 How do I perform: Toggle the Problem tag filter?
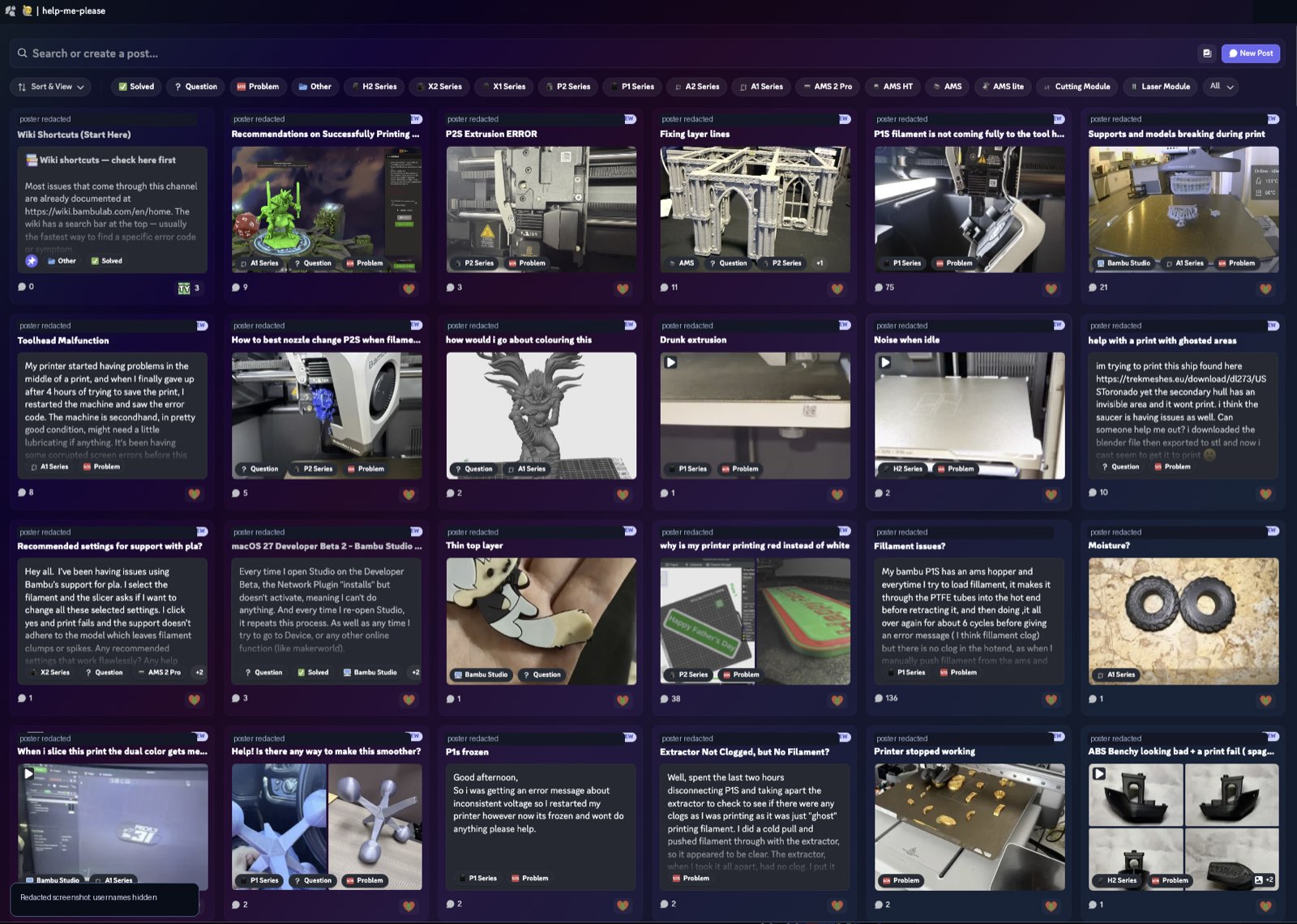[258, 87]
